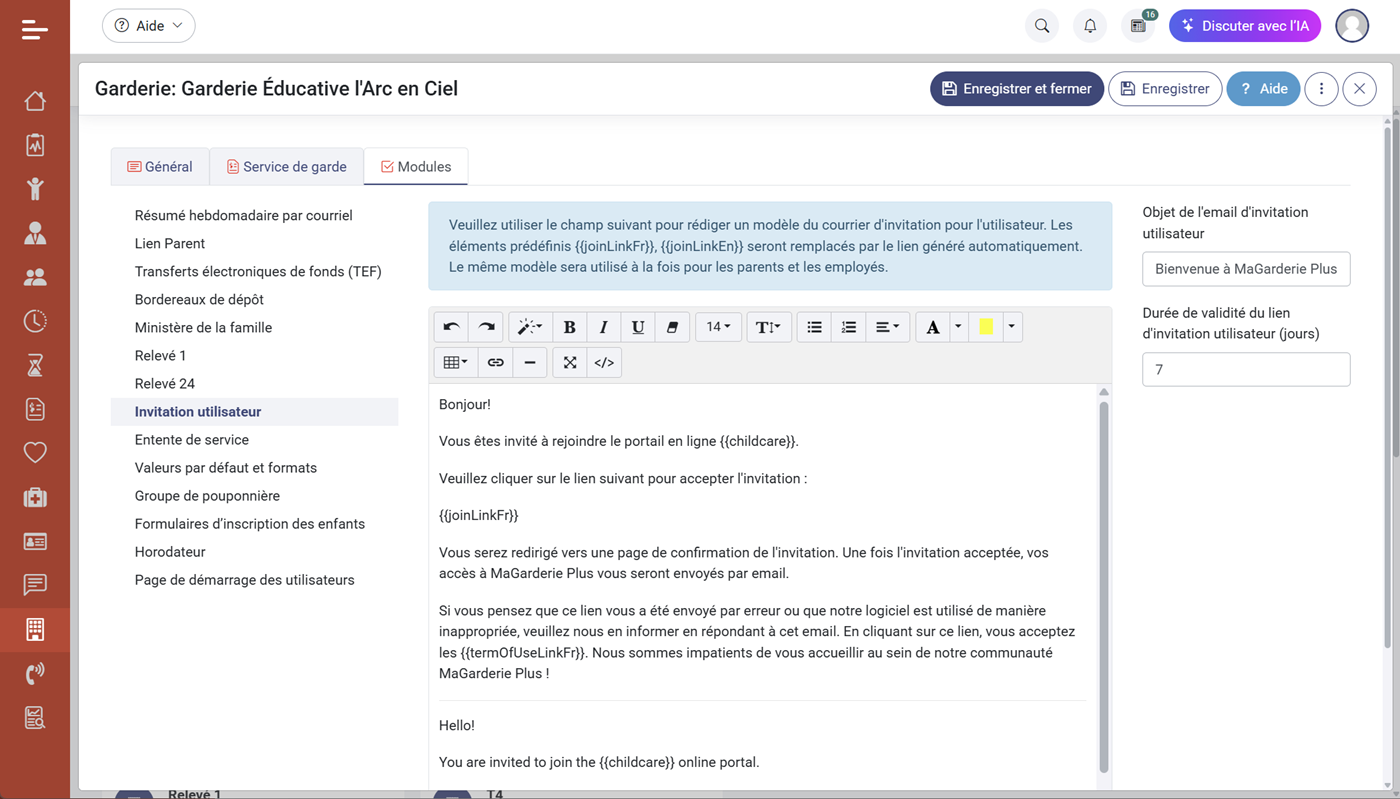Screen dimensions: 1400x799
Task: Insert a hyperlink in the editor
Action: [x=496, y=362]
